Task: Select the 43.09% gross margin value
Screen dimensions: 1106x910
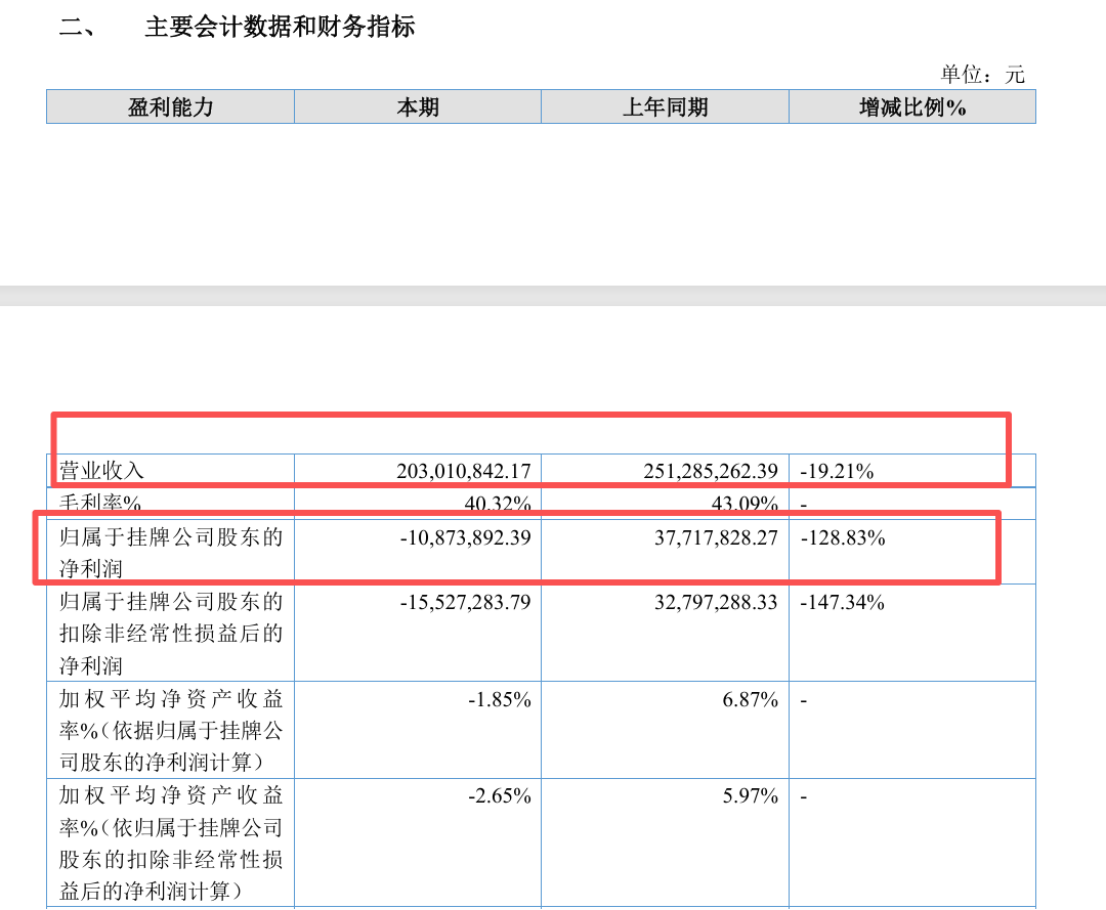Action: coord(745,503)
